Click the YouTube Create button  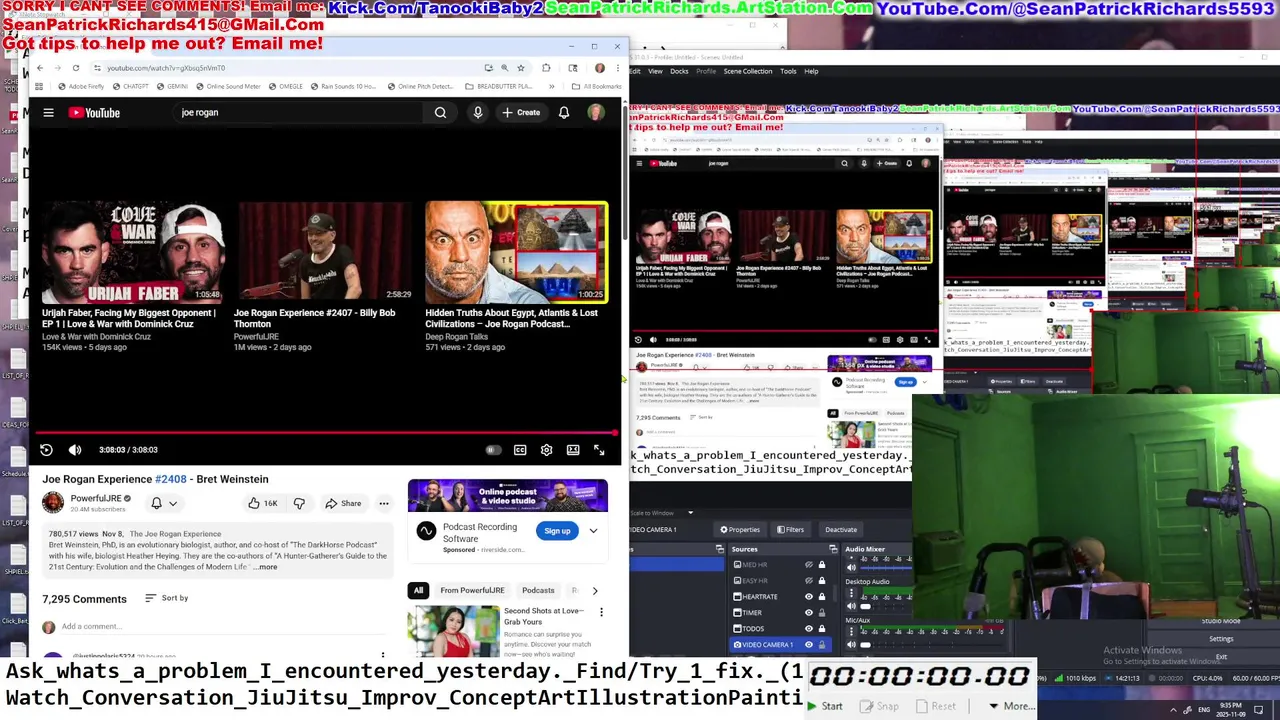pyautogui.click(x=521, y=113)
